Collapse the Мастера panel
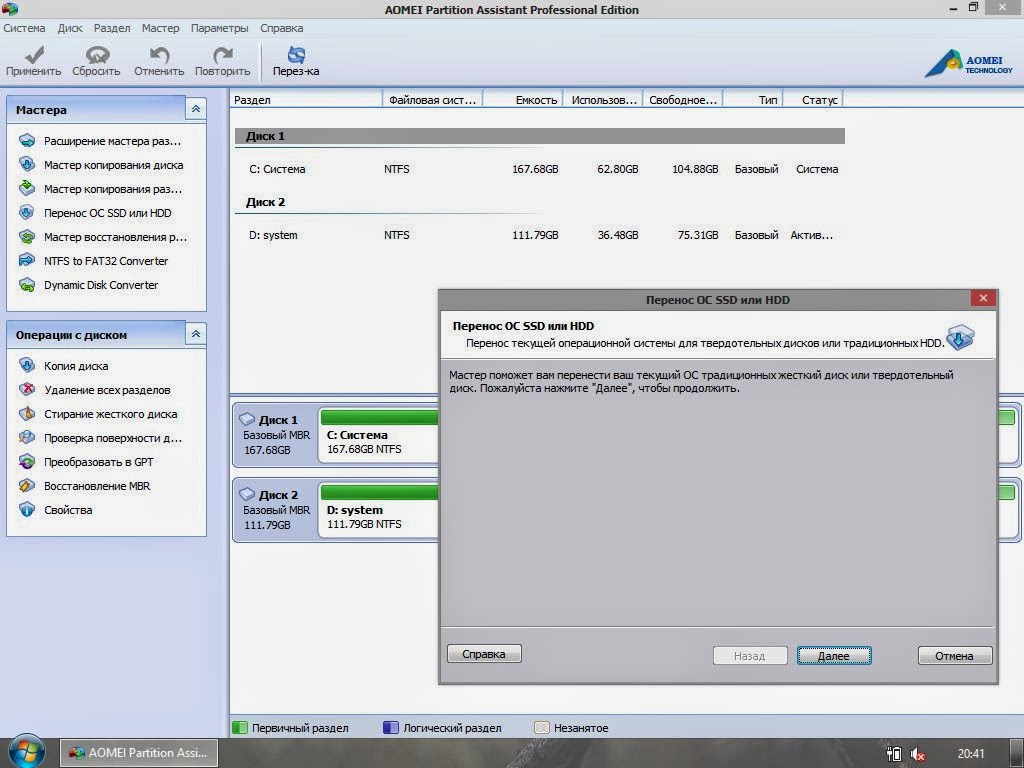Image resolution: width=1024 pixels, height=768 pixels. [196, 109]
